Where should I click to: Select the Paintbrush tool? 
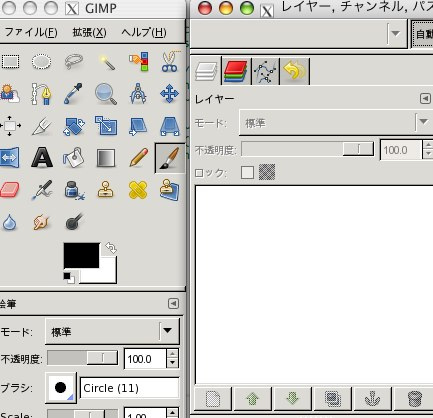tap(170, 158)
